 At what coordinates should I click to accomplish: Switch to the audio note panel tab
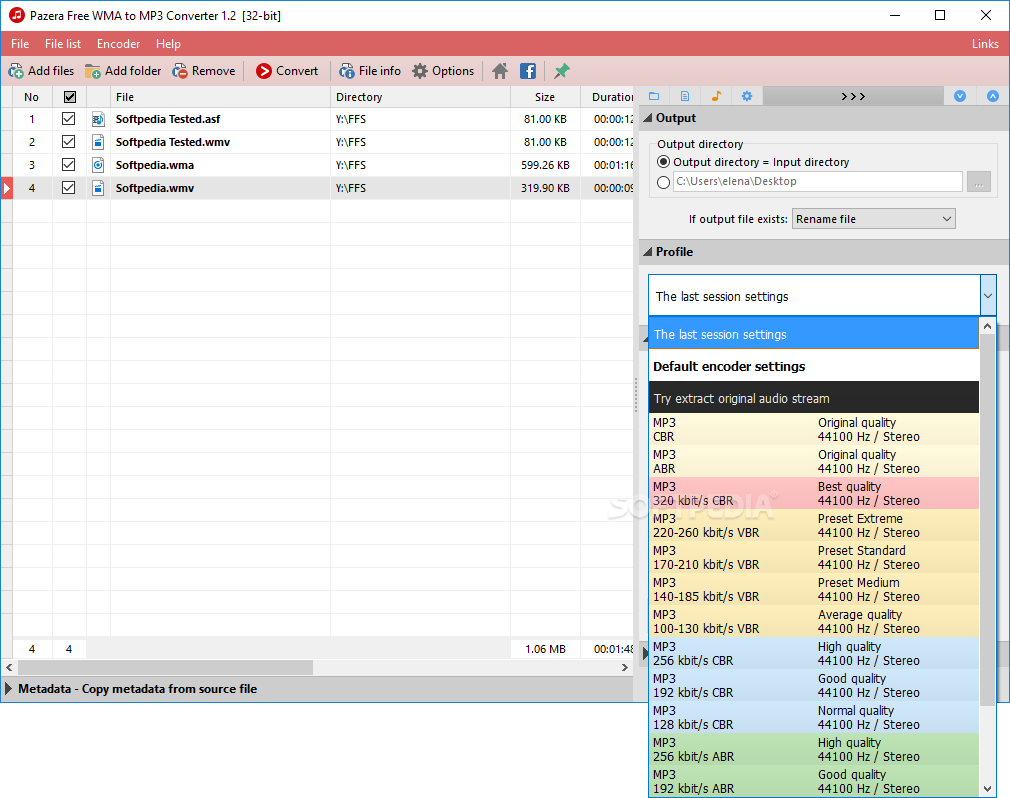coord(716,96)
